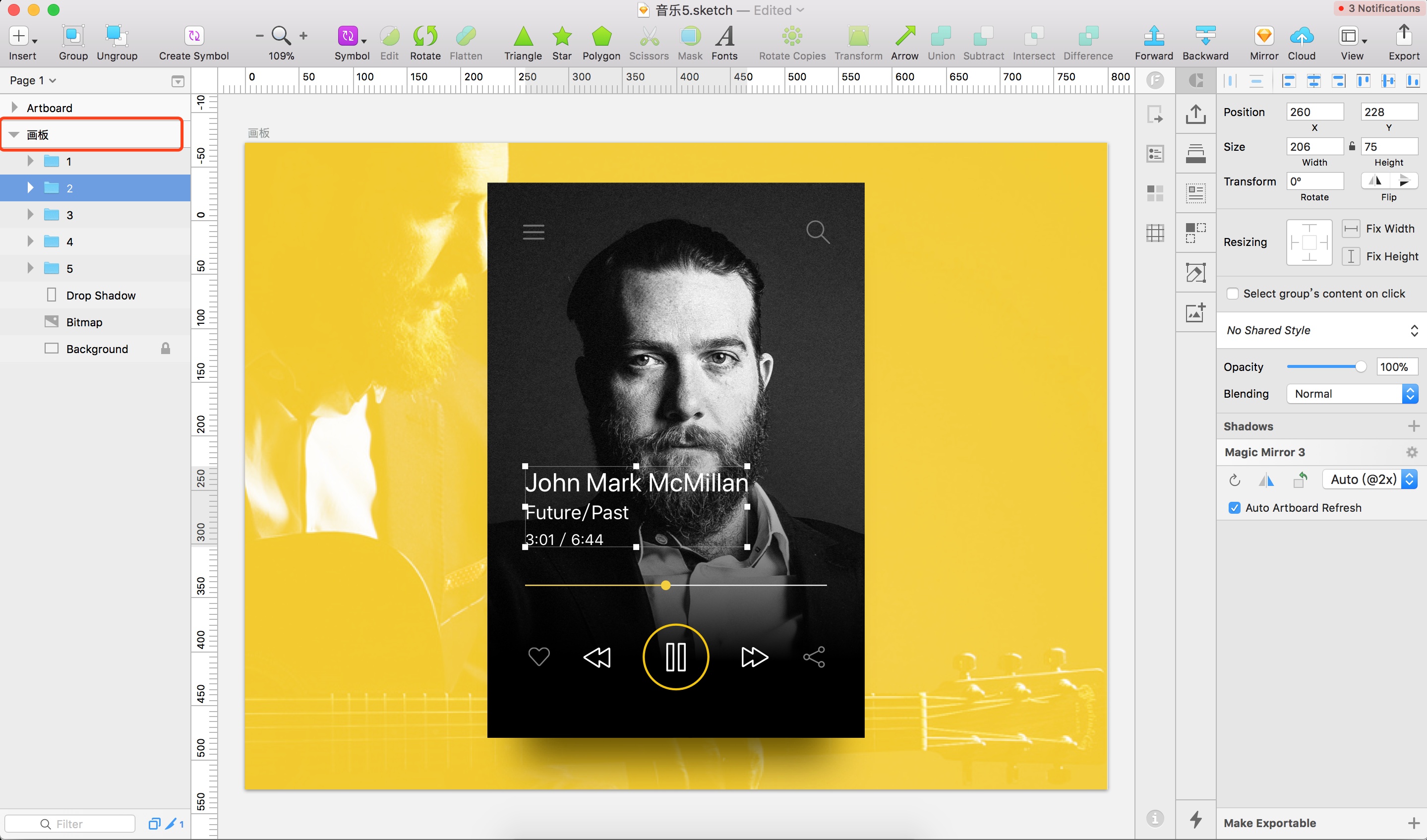
Task: Align selected layers to left edge
Action: pyautogui.click(x=1289, y=80)
